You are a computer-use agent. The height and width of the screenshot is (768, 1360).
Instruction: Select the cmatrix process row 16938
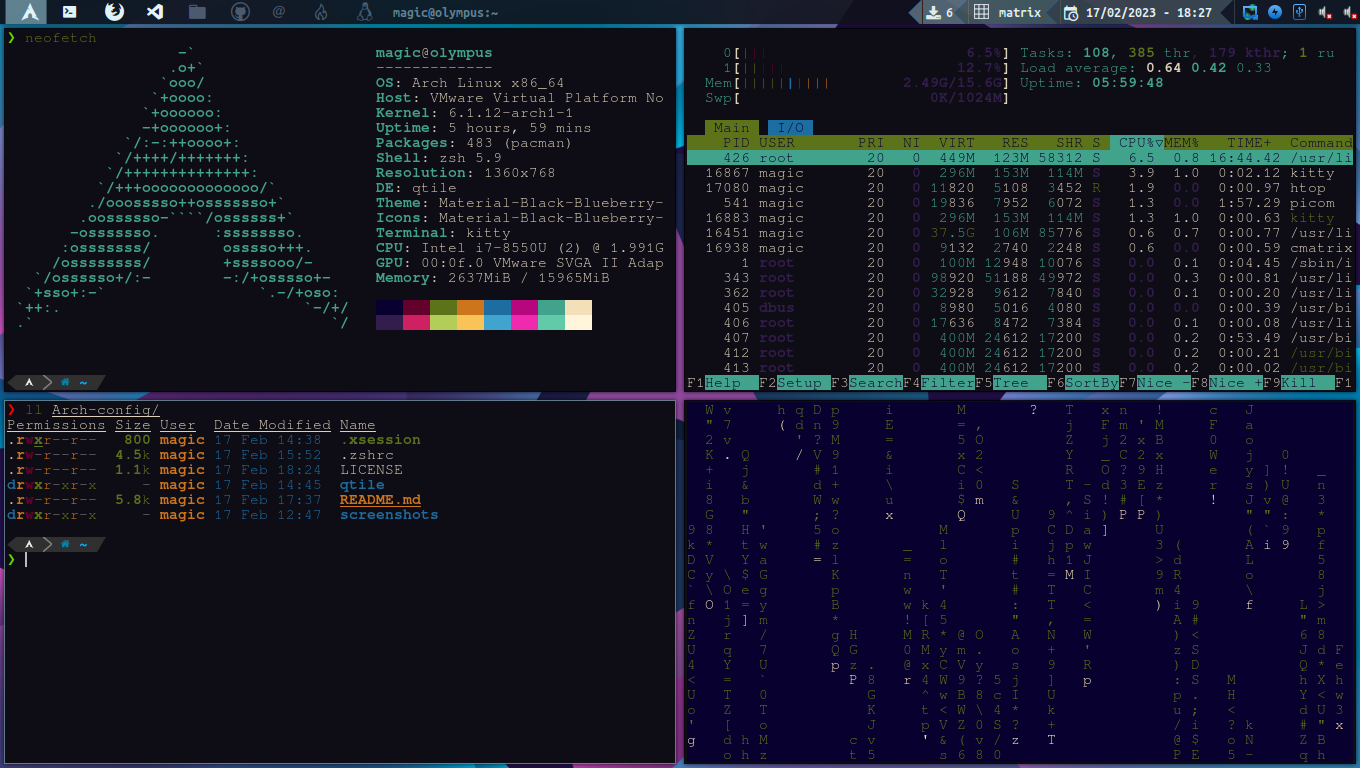tap(1019, 248)
